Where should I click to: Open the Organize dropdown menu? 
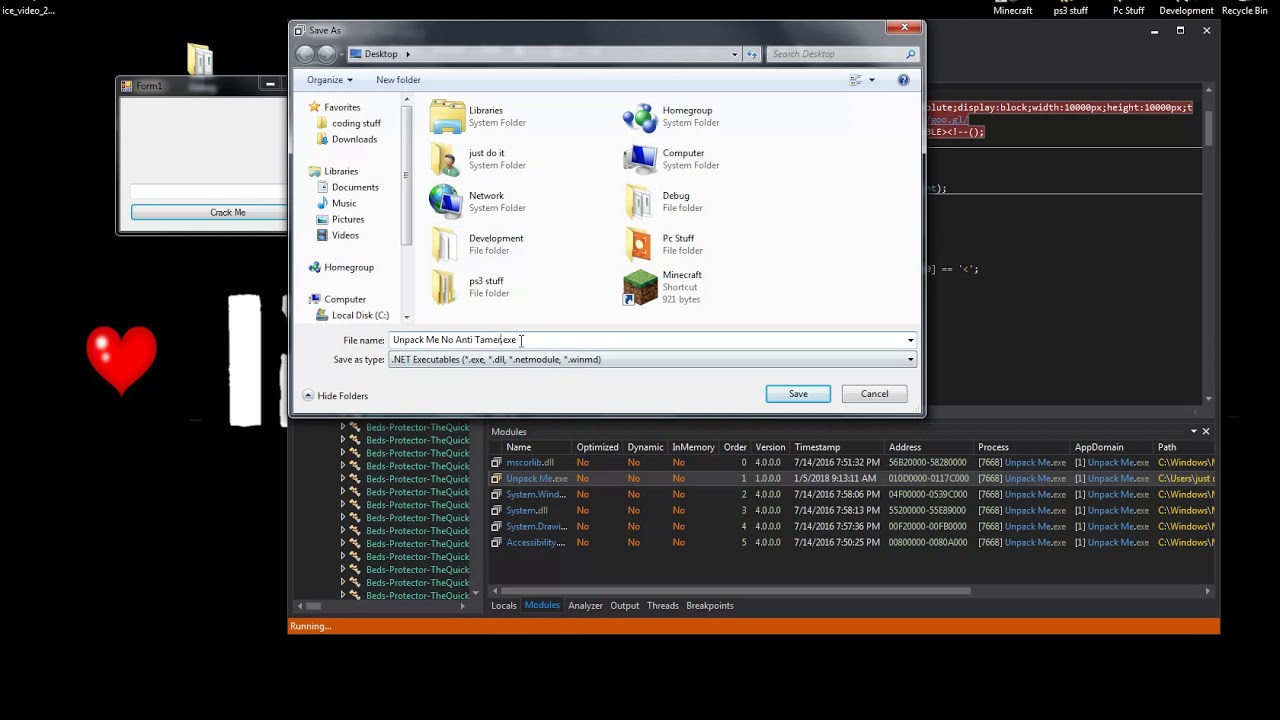pyautogui.click(x=329, y=80)
